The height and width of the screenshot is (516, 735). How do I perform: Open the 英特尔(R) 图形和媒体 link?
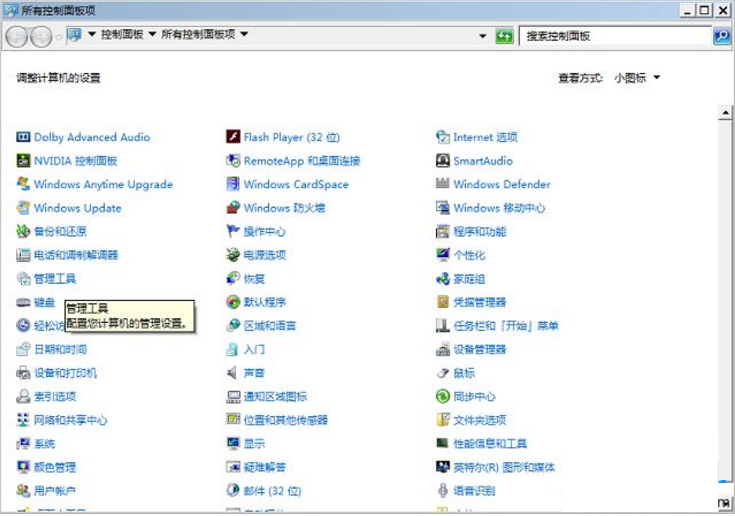[x=504, y=467]
